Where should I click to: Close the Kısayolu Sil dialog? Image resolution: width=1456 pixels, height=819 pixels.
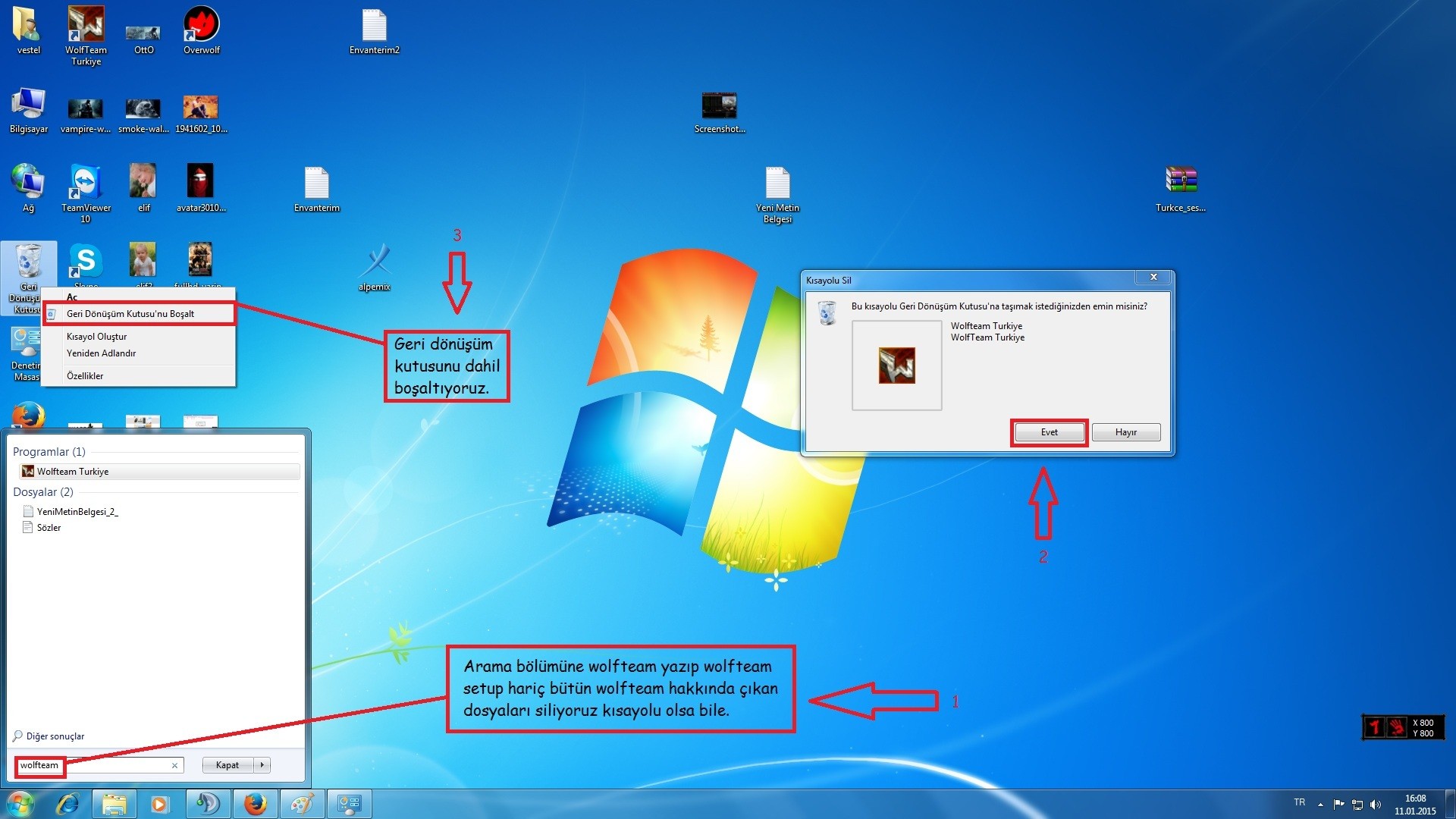click(1153, 278)
